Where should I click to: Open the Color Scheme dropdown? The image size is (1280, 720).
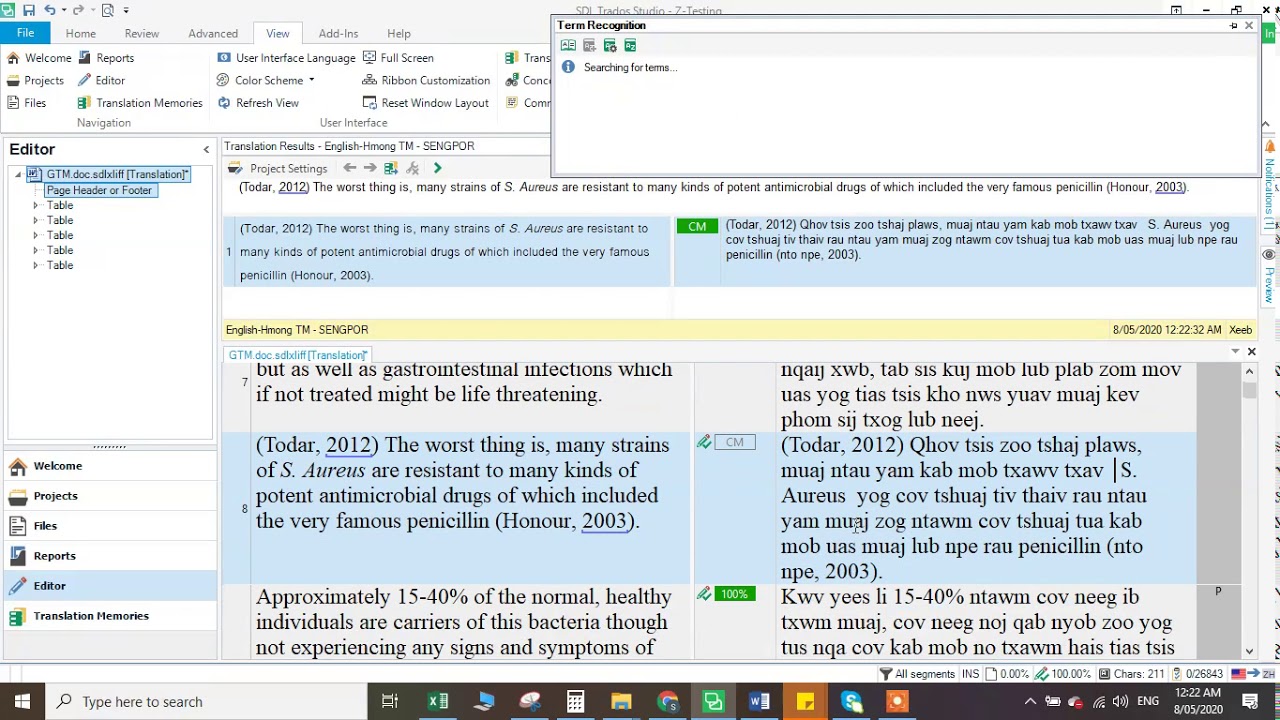tap(266, 80)
